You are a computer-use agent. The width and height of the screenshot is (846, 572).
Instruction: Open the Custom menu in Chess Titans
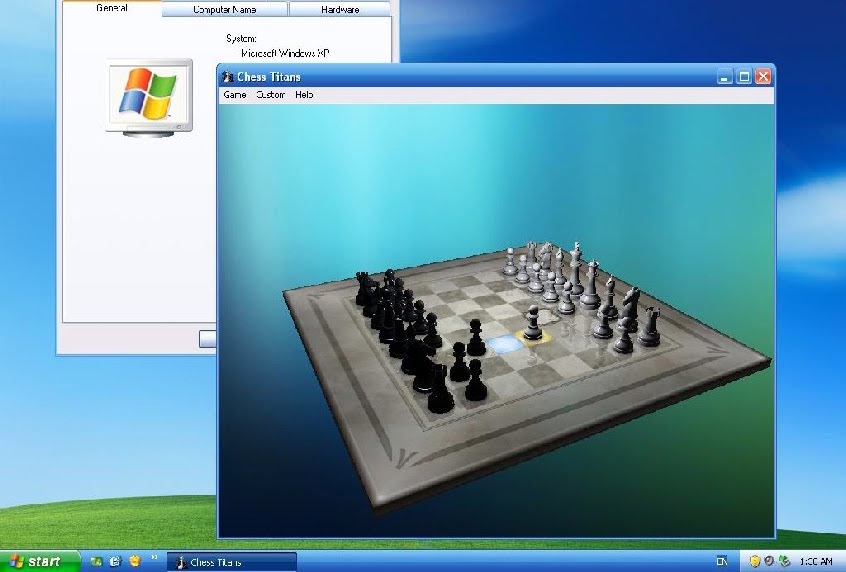(270, 94)
